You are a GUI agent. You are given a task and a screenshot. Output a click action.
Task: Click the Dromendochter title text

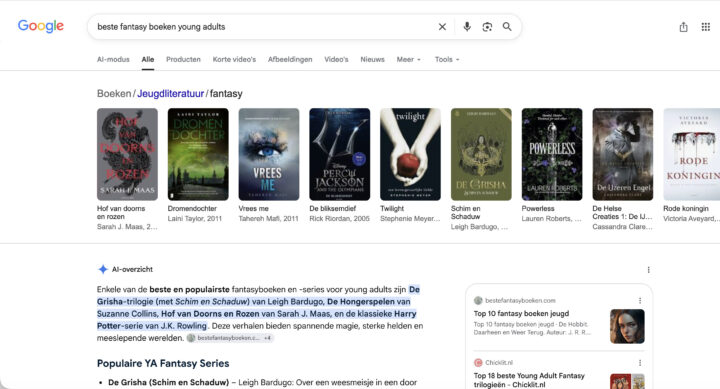(x=192, y=209)
